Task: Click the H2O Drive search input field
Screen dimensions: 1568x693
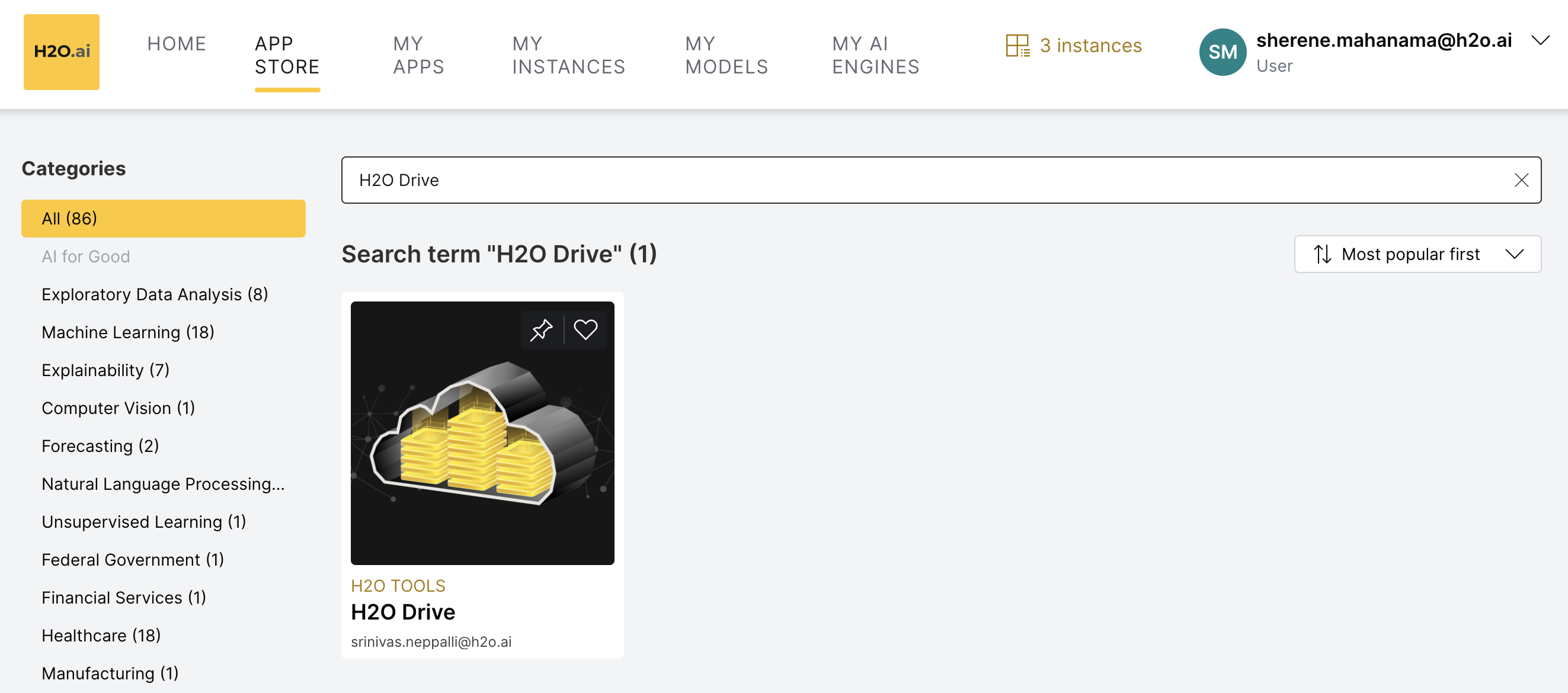Action: point(913,180)
